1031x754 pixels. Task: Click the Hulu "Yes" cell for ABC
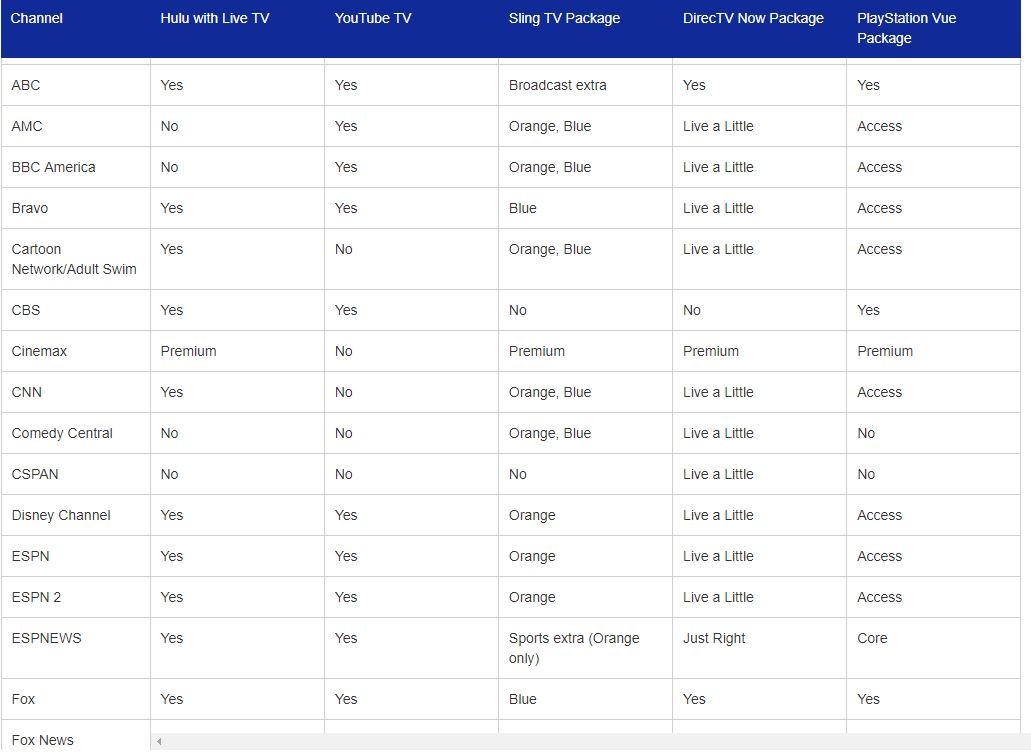(x=172, y=85)
